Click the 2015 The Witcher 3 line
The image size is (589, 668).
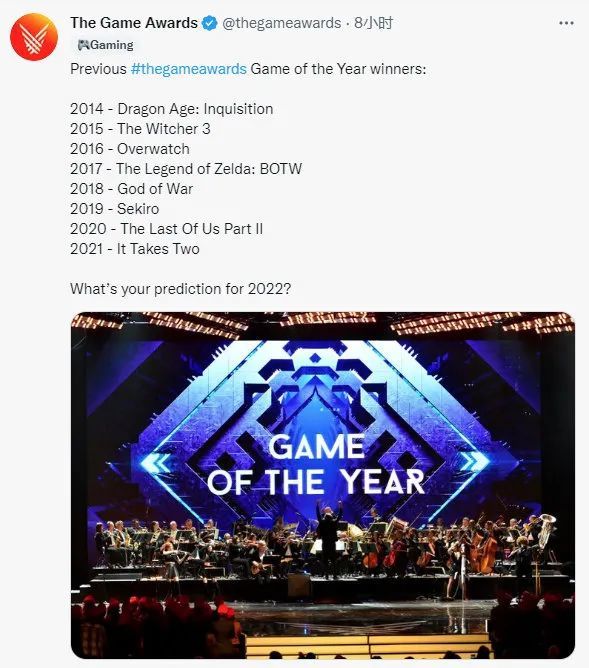pos(141,129)
